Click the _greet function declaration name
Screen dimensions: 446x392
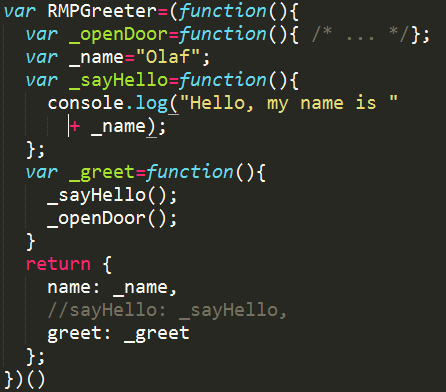click(x=102, y=173)
